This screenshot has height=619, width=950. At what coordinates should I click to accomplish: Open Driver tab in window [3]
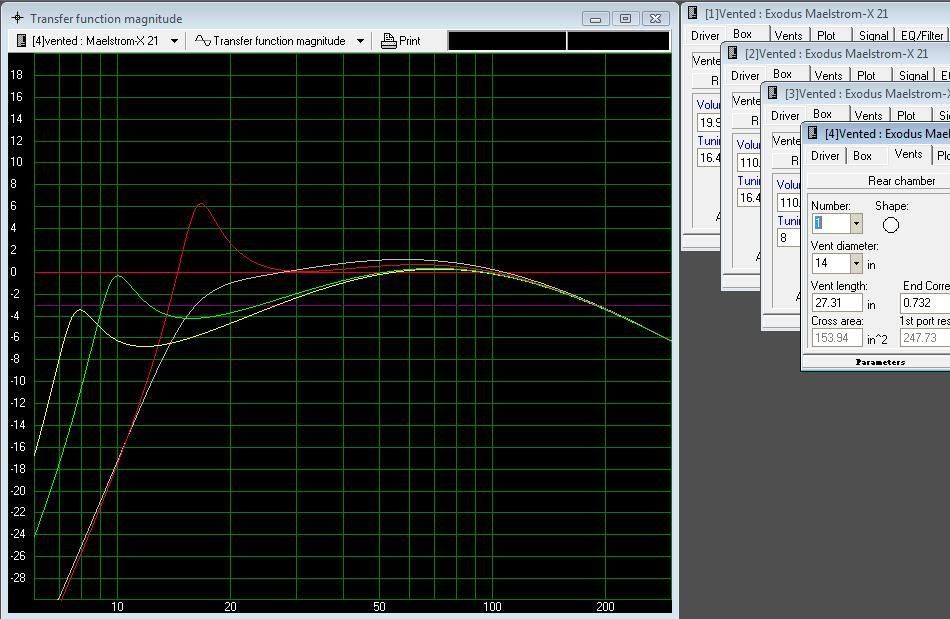[x=785, y=116]
